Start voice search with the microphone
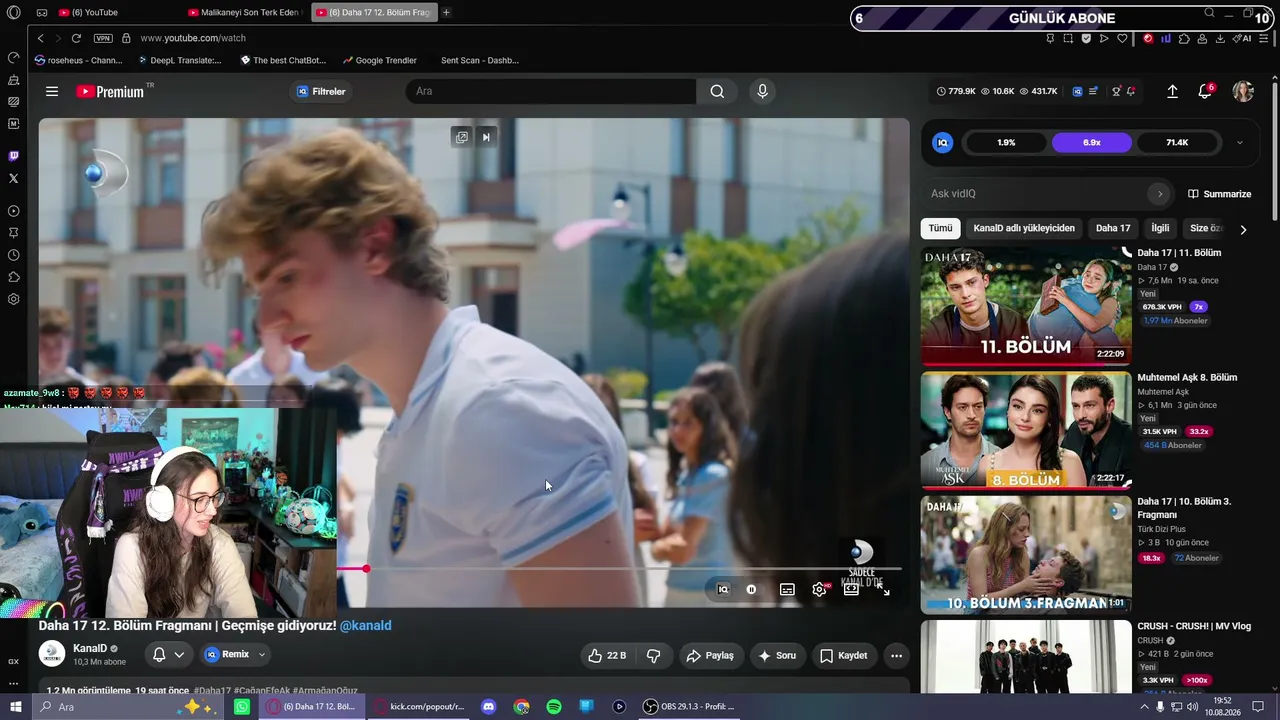The height and width of the screenshot is (720, 1280). (762, 91)
